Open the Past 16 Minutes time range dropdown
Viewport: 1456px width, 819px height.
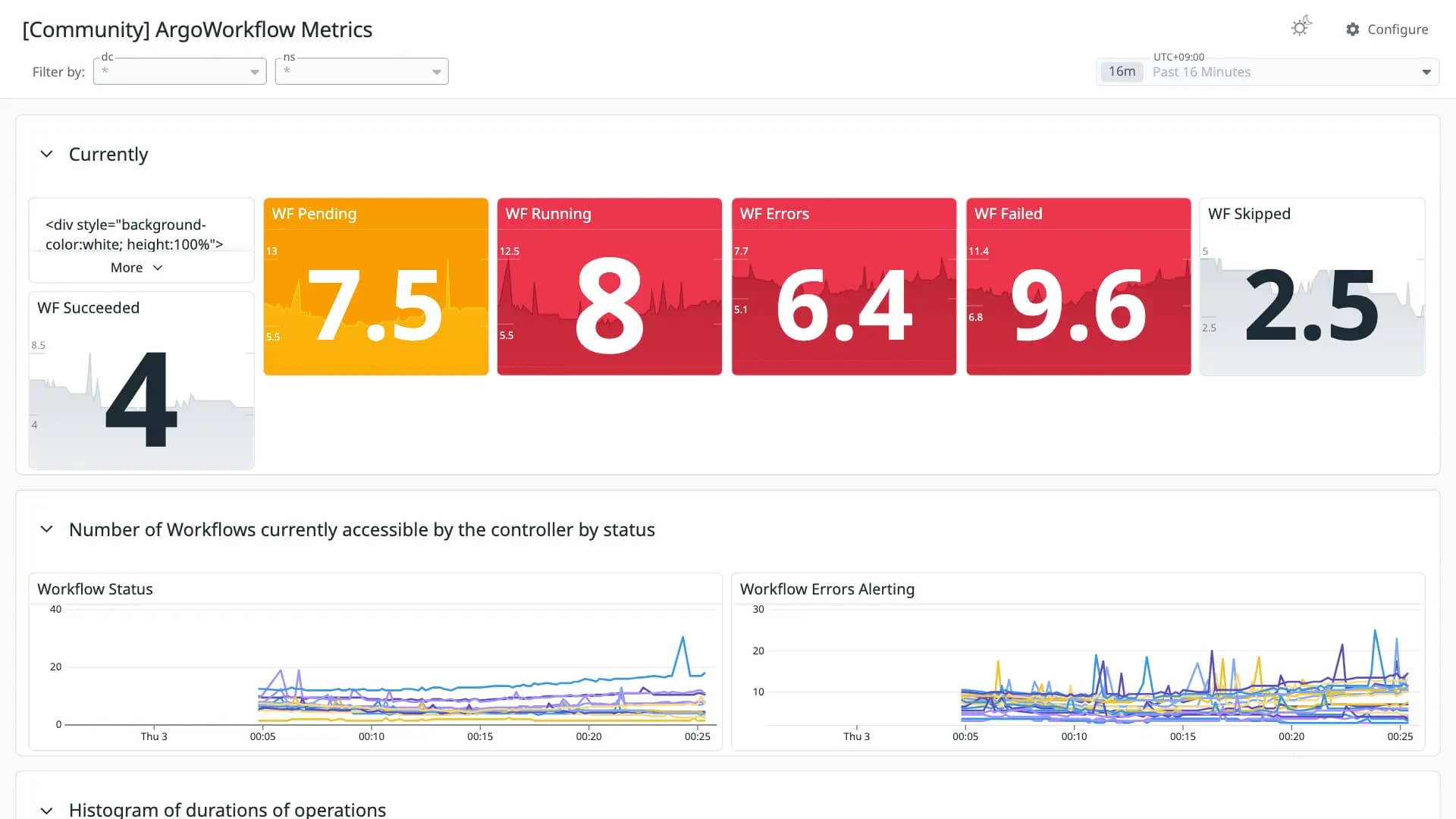[1268, 72]
